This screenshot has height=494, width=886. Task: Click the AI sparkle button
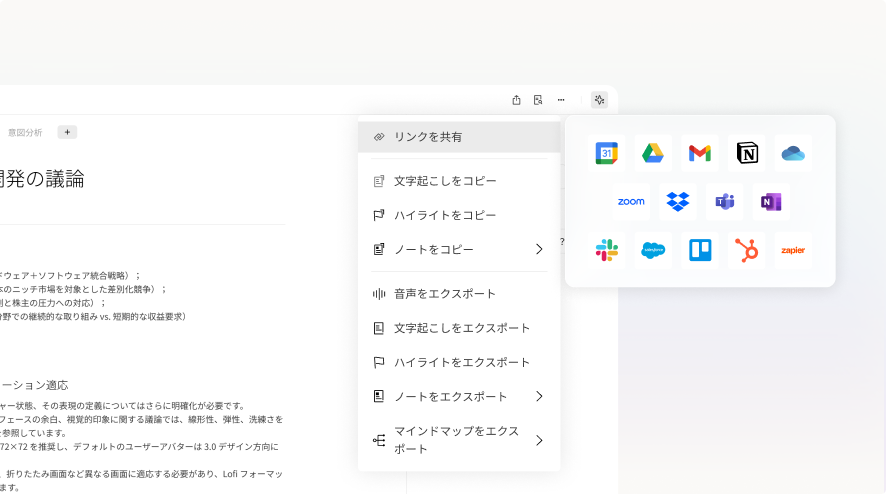[599, 100]
